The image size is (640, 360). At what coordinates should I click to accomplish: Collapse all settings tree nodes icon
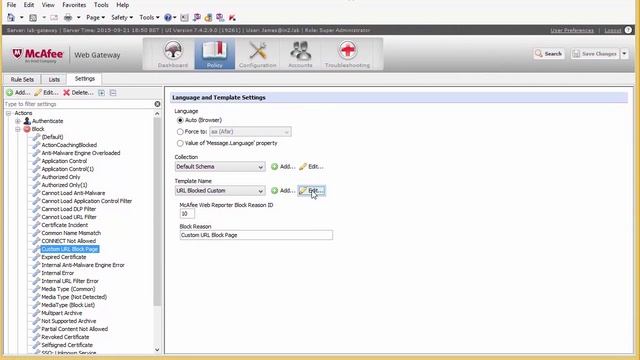click(113, 93)
